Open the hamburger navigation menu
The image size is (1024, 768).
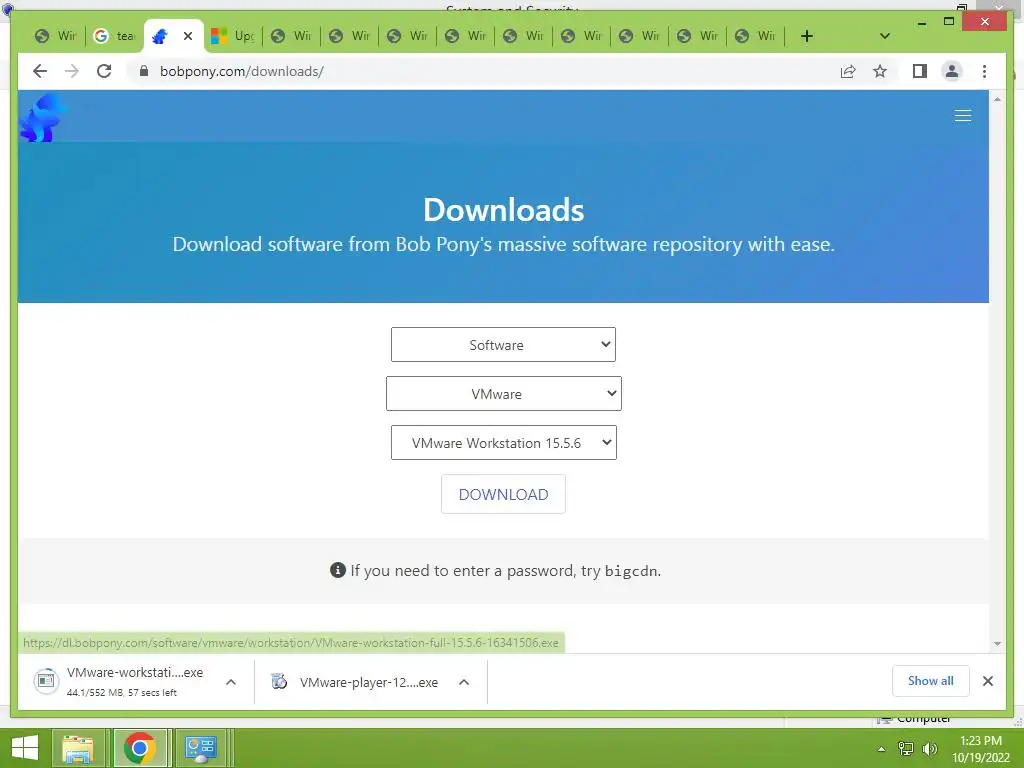(963, 116)
